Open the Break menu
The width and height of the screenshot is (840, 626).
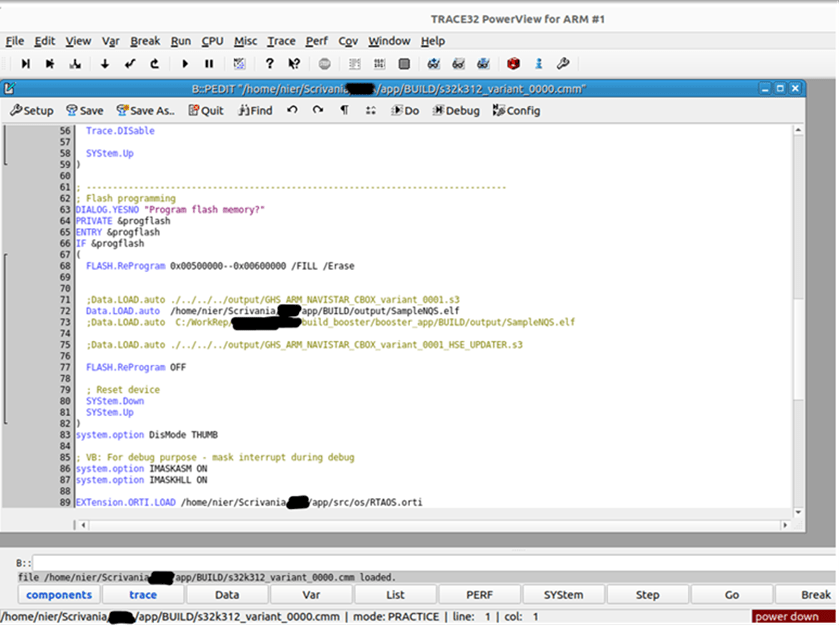[145, 41]
